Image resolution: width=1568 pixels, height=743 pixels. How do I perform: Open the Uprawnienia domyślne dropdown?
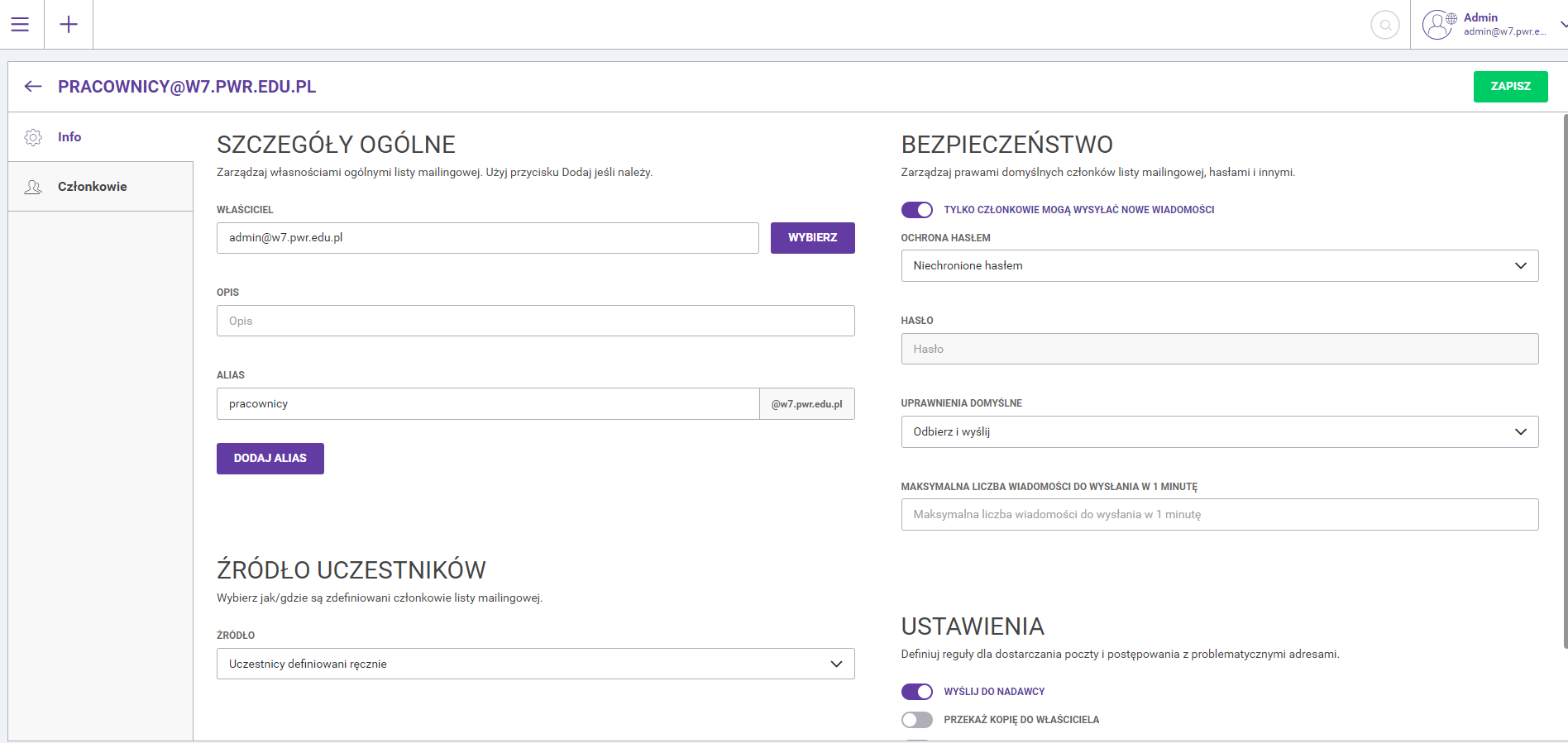[x=1219, y=432]
